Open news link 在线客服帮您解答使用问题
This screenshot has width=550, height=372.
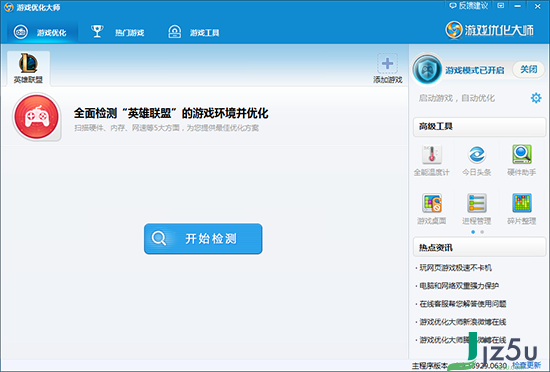pos(463,304)
